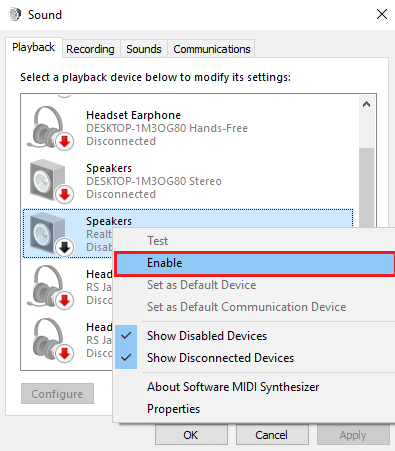Click the black disabled arrow badge on Speakers
This screenshot has height=451, width=395.
(x=64, y=247)
